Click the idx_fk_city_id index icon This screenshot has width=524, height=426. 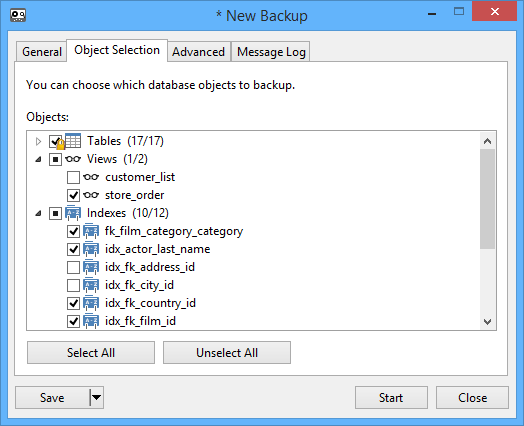[91, 285]
